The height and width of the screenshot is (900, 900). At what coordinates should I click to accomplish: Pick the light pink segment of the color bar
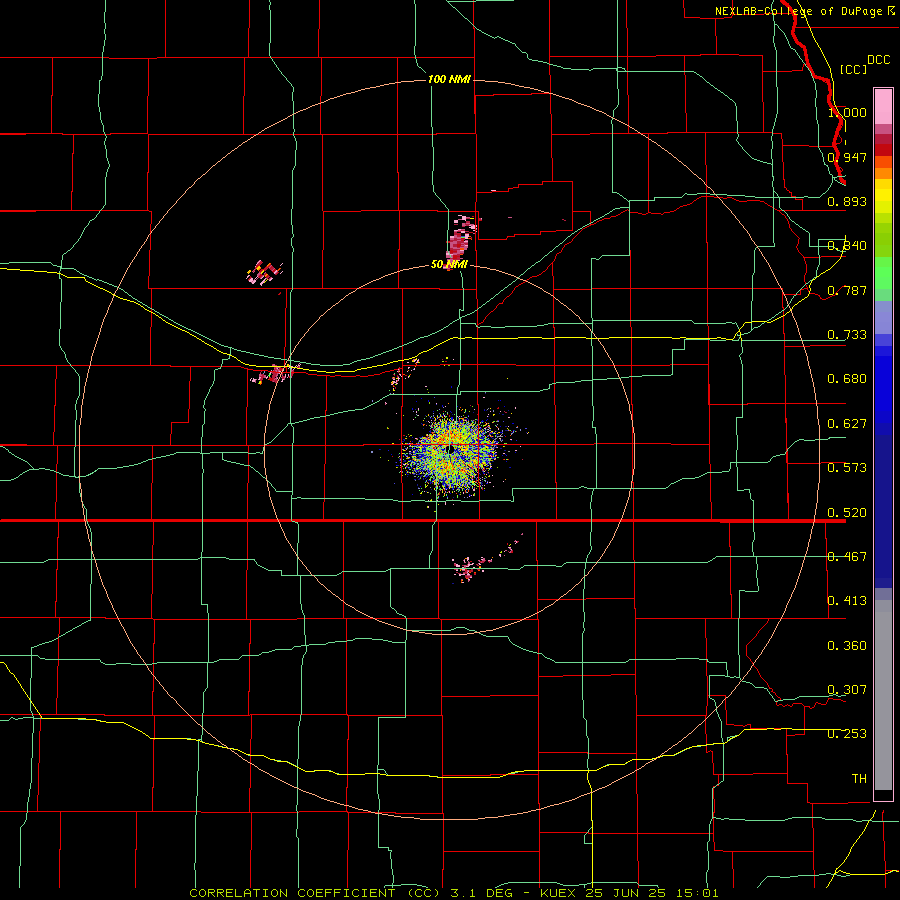pos(883,107)
